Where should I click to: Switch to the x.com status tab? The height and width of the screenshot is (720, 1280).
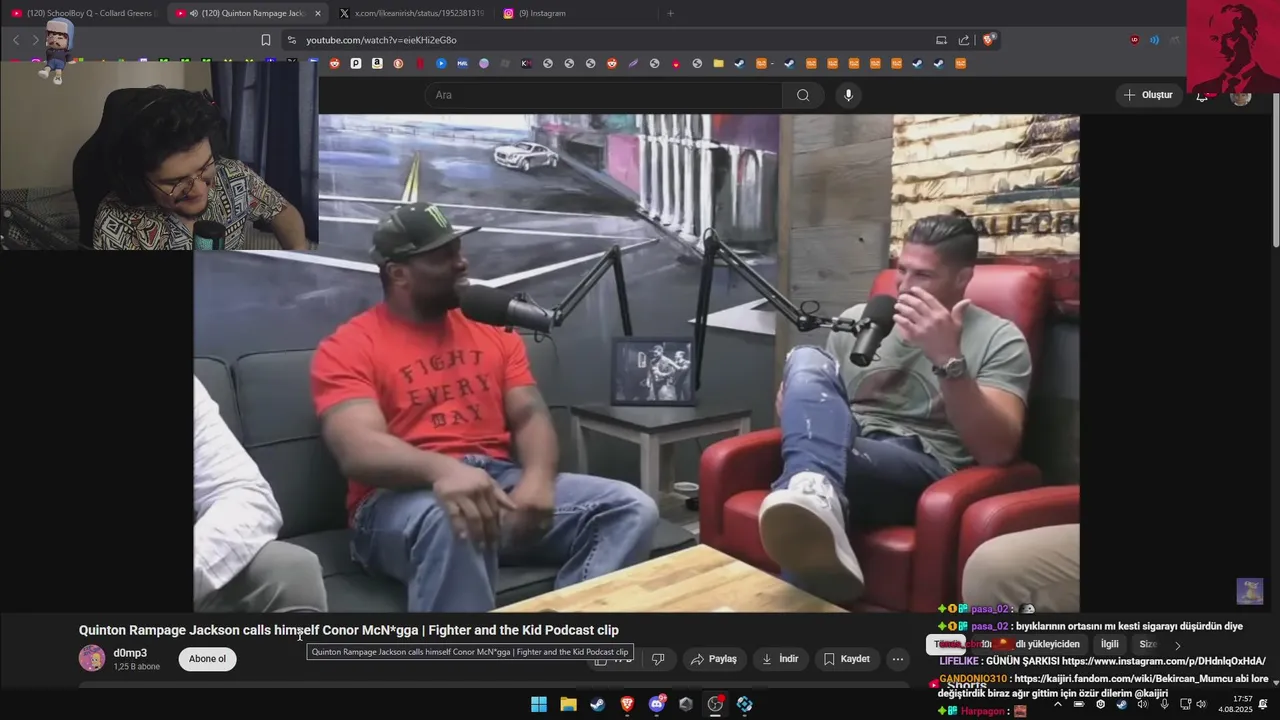coord(410,13)
